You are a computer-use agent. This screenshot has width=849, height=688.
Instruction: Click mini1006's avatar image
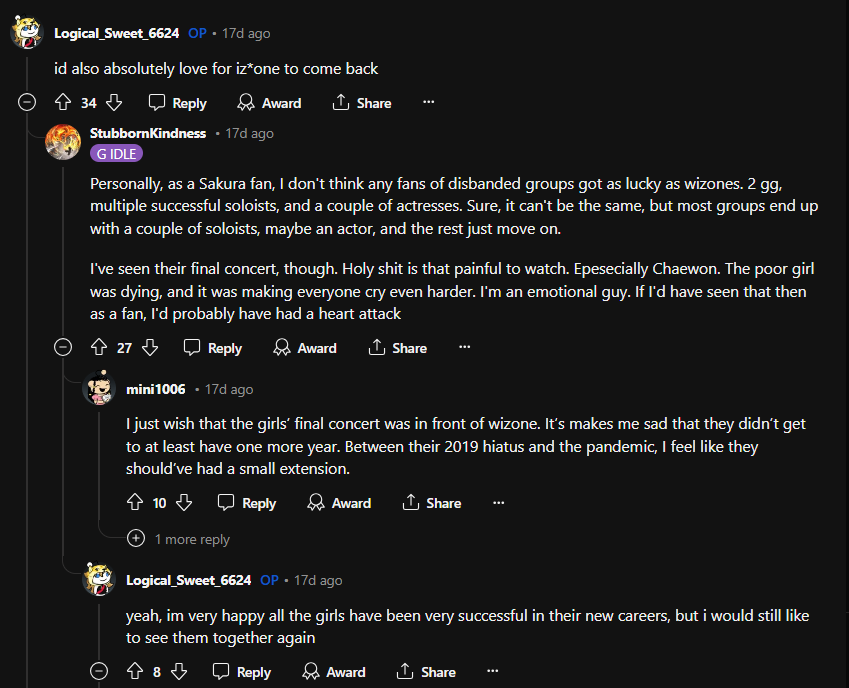pyautogui.click(x=99, y=389)
